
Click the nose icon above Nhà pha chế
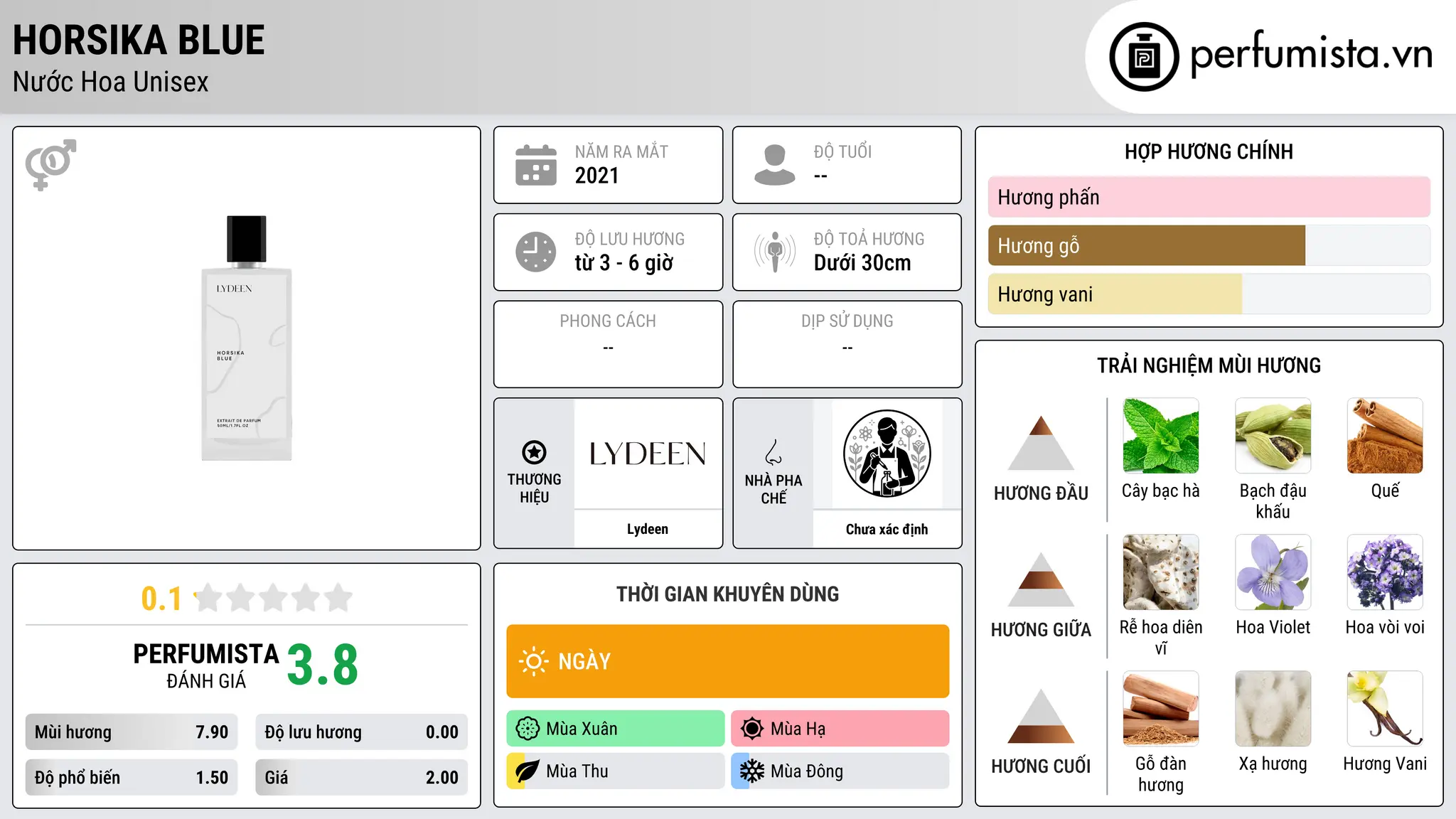tap(773, 452)
